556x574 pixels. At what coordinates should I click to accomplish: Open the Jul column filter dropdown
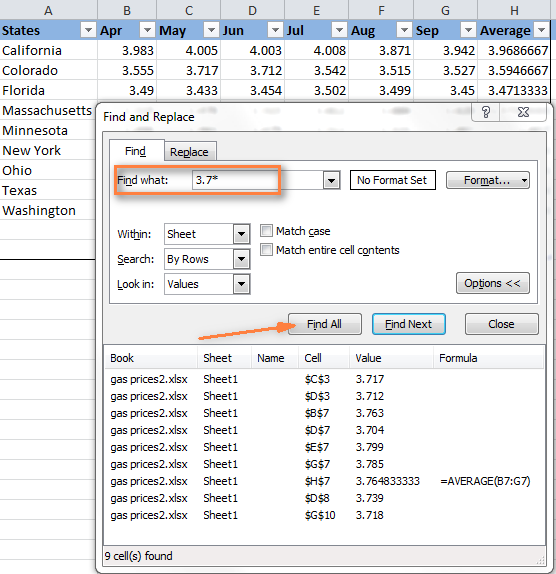point(339,30)
